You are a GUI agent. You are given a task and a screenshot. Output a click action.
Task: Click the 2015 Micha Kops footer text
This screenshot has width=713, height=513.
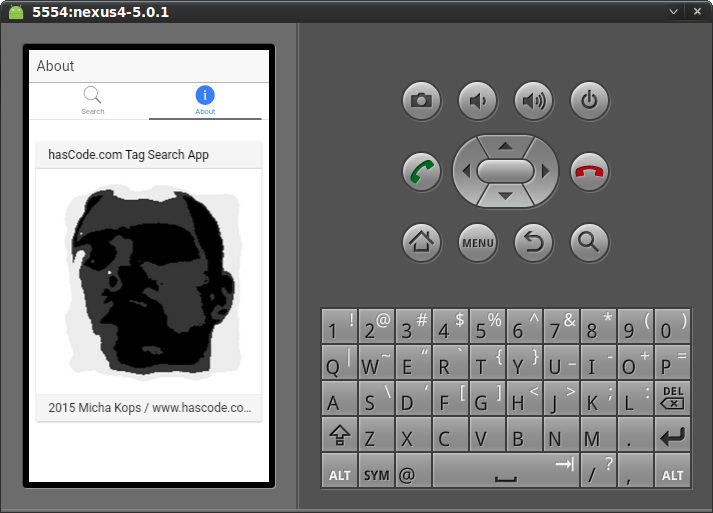150,407
